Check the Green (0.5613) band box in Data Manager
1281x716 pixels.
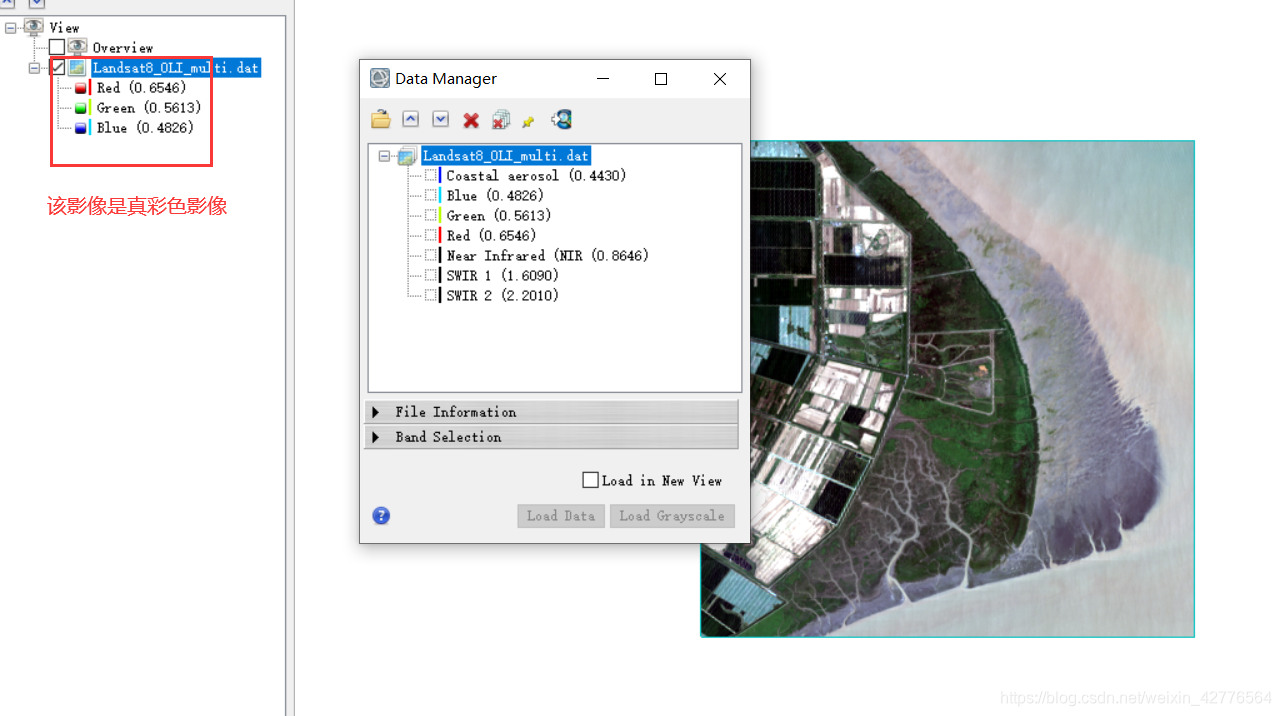[x=431, y=215]
